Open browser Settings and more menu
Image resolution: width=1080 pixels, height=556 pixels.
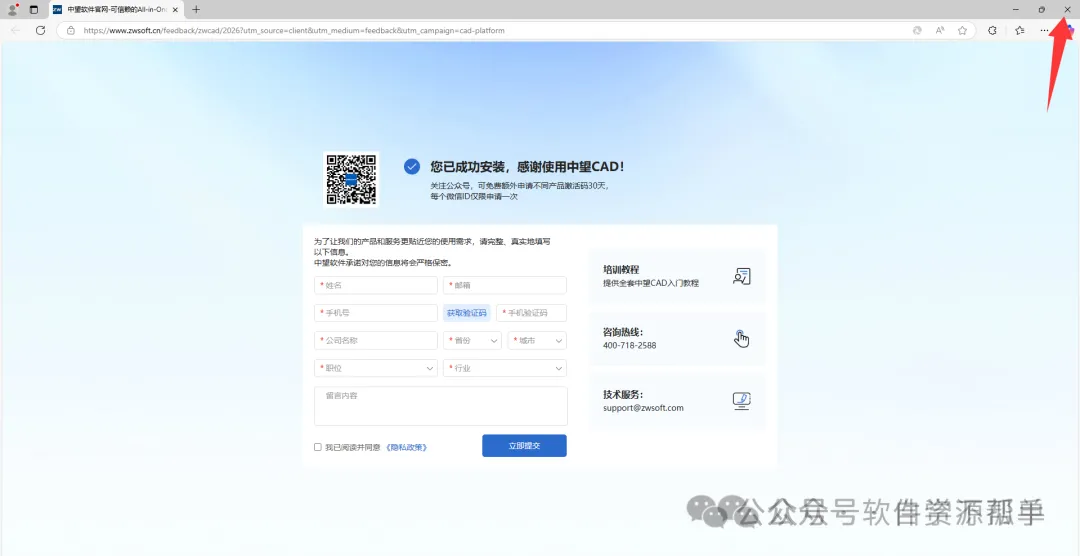coord(1044,30)
